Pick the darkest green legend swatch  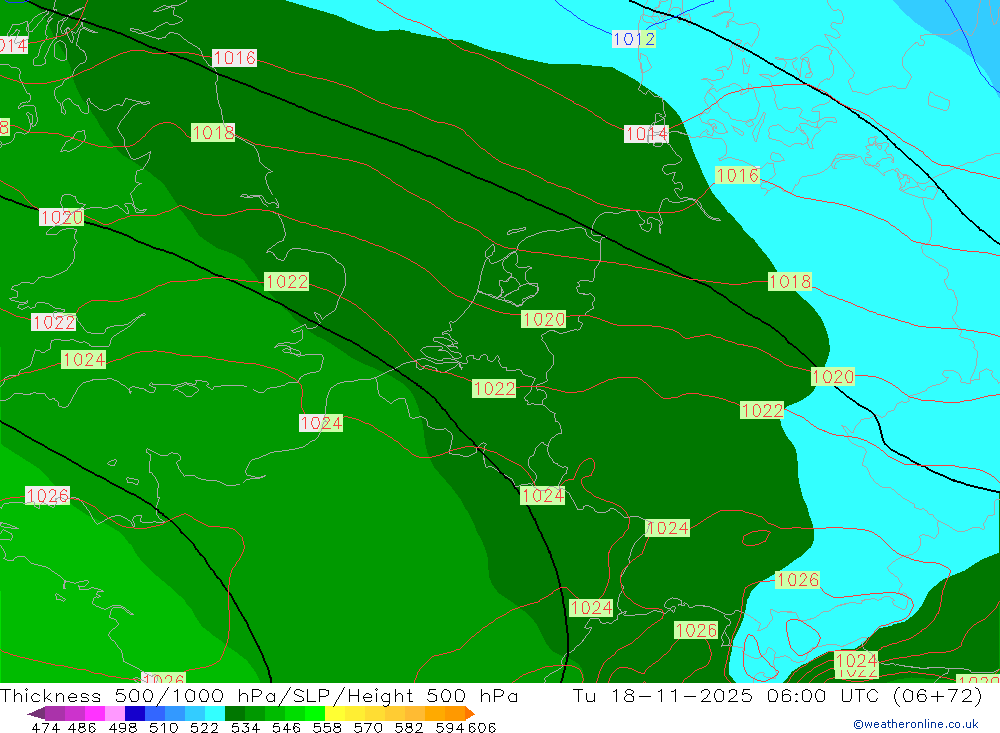pyautogui.click(x=235, y=713)
